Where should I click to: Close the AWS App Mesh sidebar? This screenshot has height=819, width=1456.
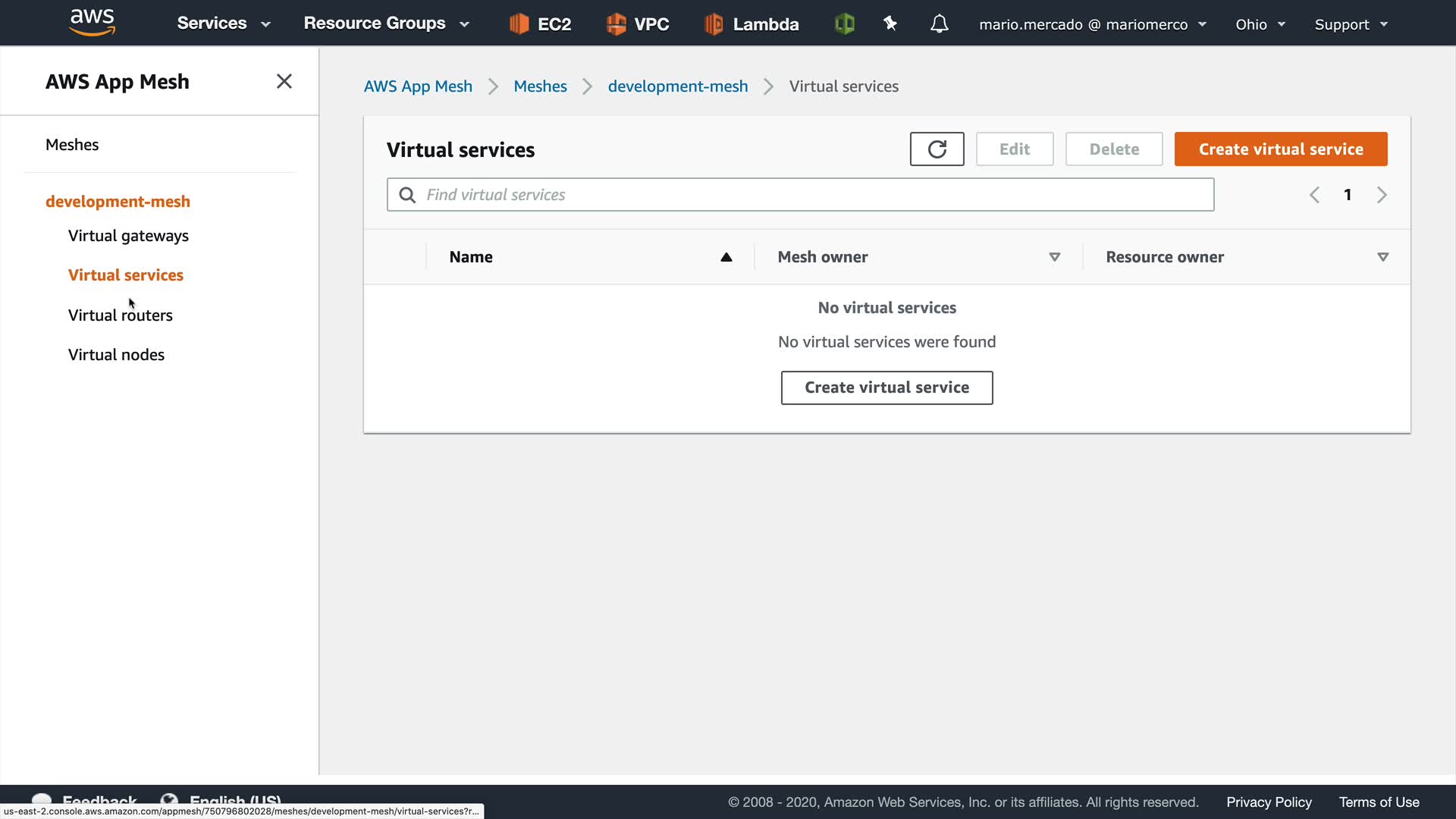click(284, 81)
